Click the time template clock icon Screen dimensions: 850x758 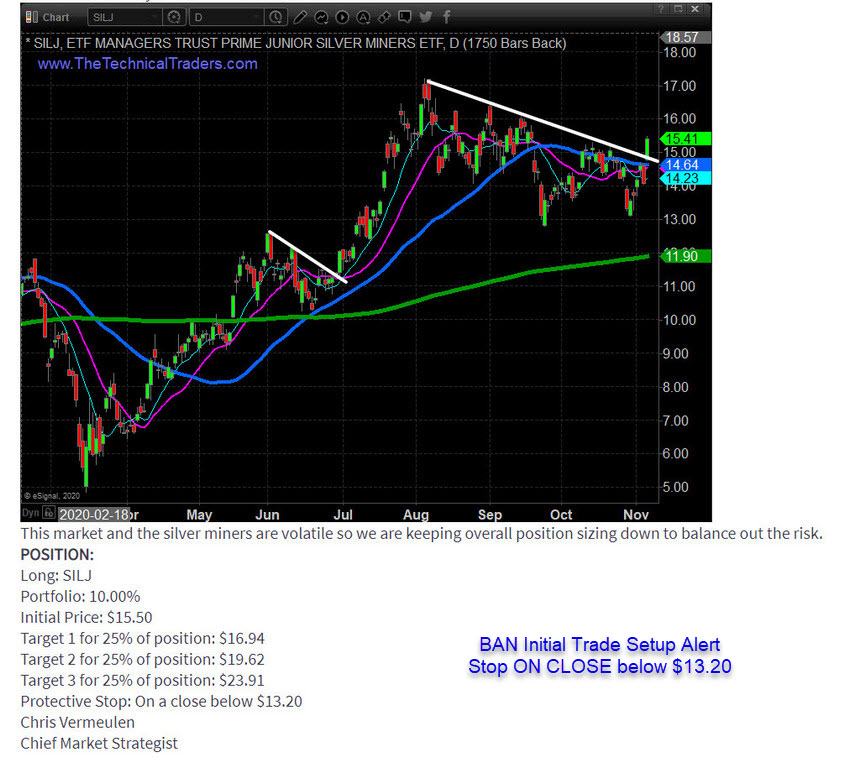pyautogui.click(x=276, y=17)
